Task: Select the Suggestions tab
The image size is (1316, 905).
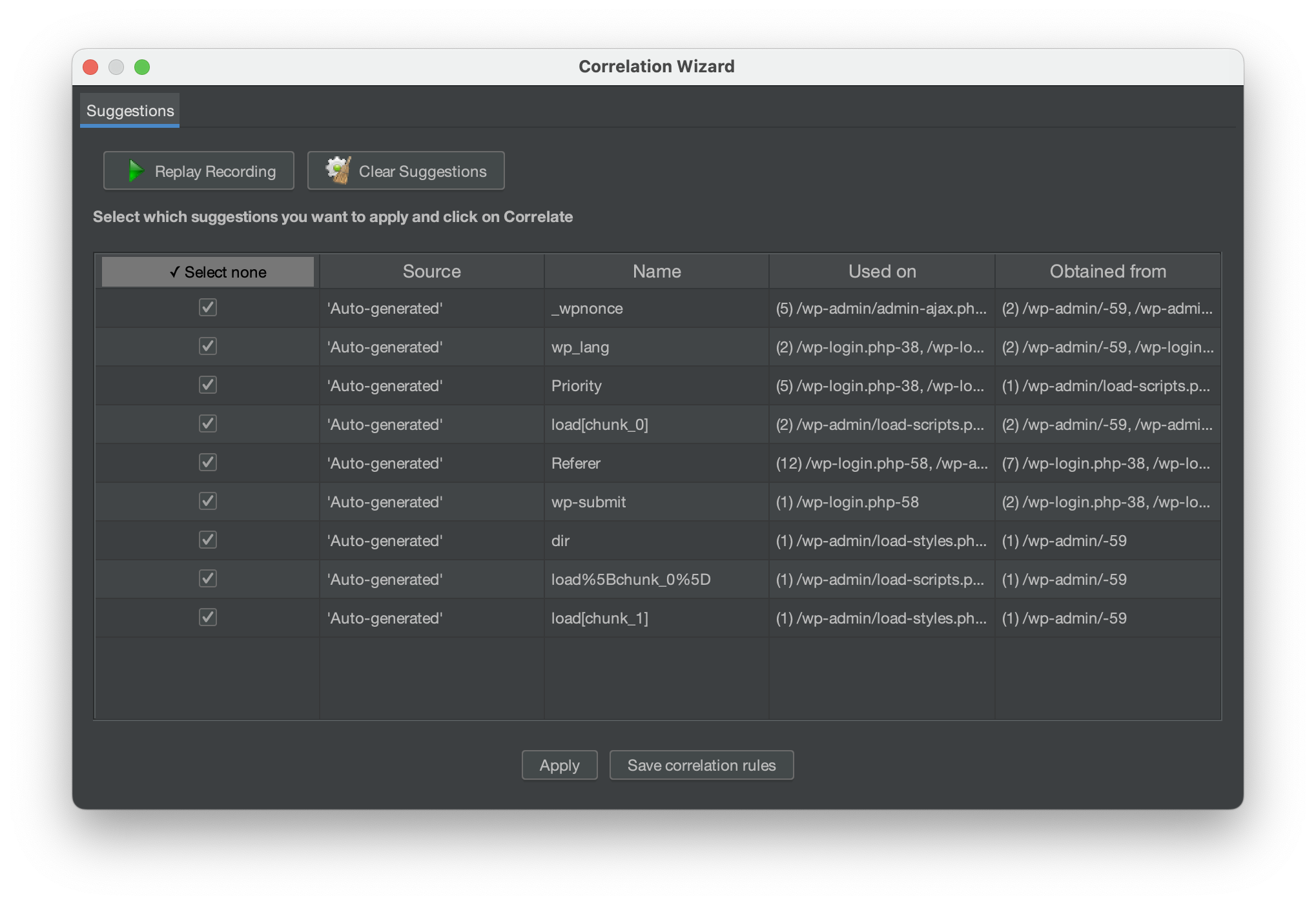Action: pos(129,111)
